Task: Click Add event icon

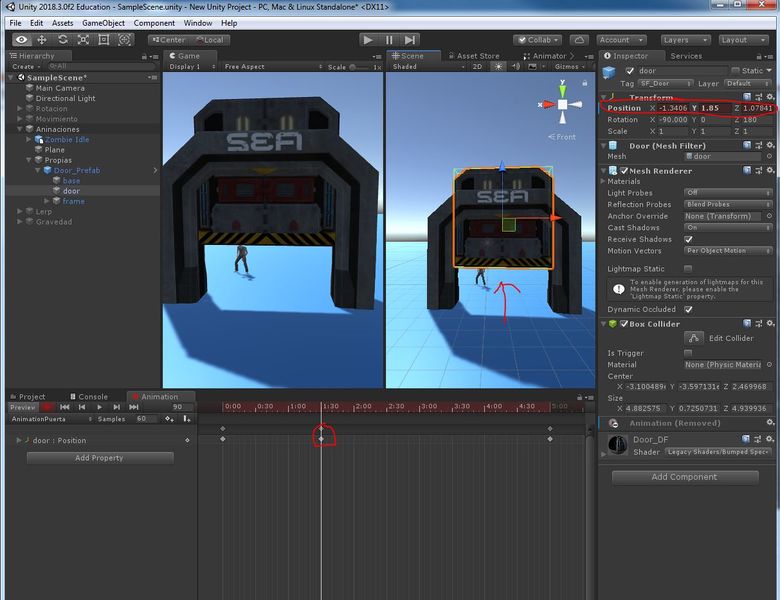Action: point(187,419)
